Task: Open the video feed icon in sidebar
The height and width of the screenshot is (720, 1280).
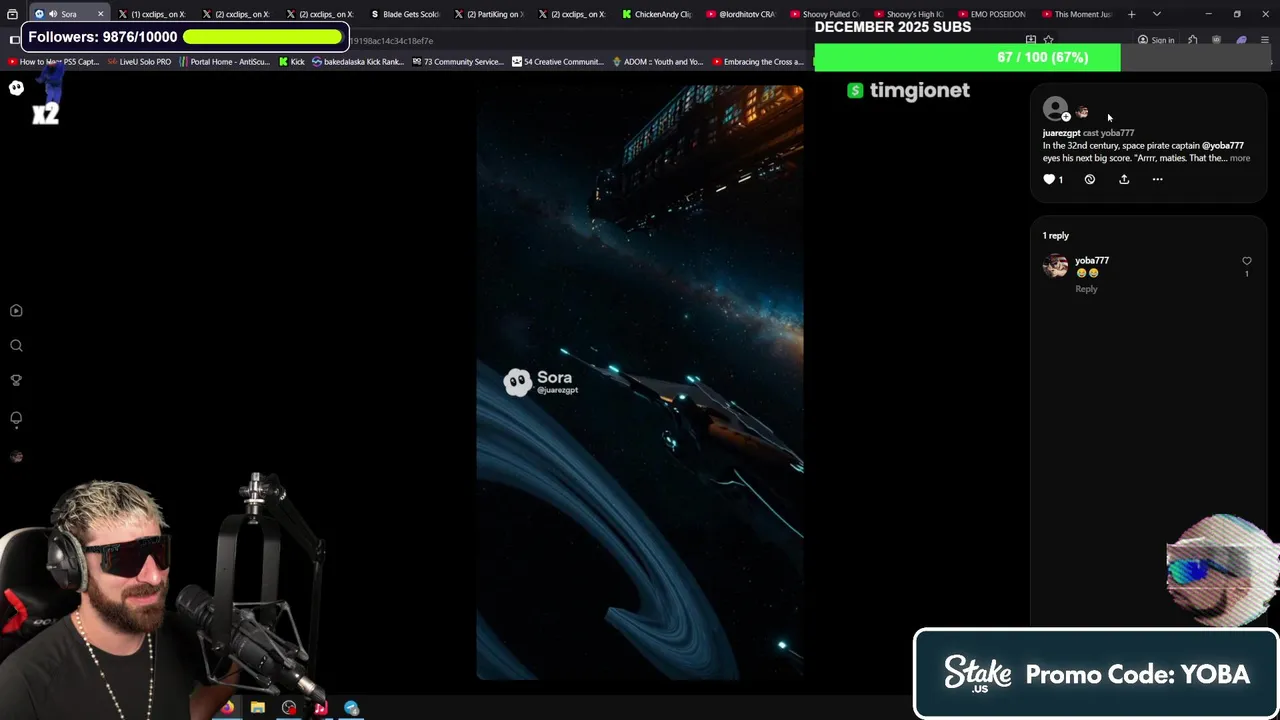Action: (x=16, y=311)
